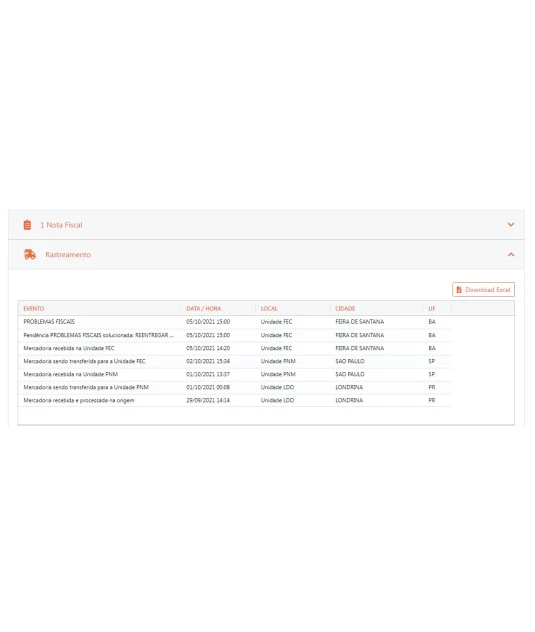Select the Pendência PROBLEMAS FISCAIS solucionada row
The image size is (535, 632).
pos(235,335)
